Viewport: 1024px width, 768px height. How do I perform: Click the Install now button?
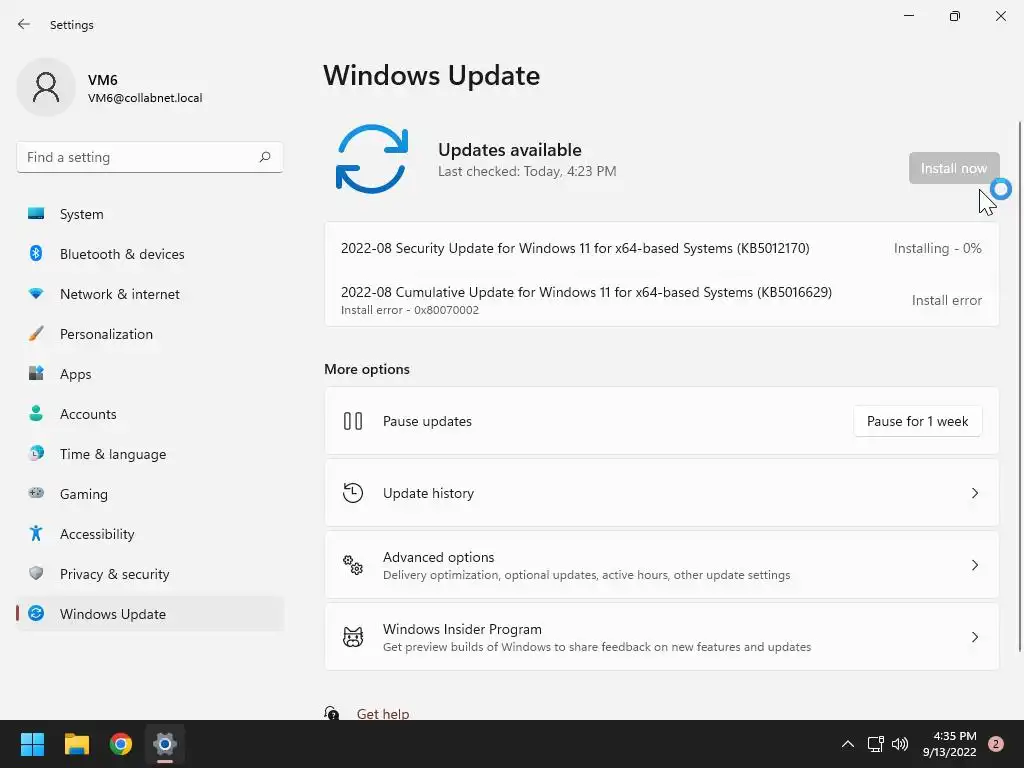click(x=954, y=168)
